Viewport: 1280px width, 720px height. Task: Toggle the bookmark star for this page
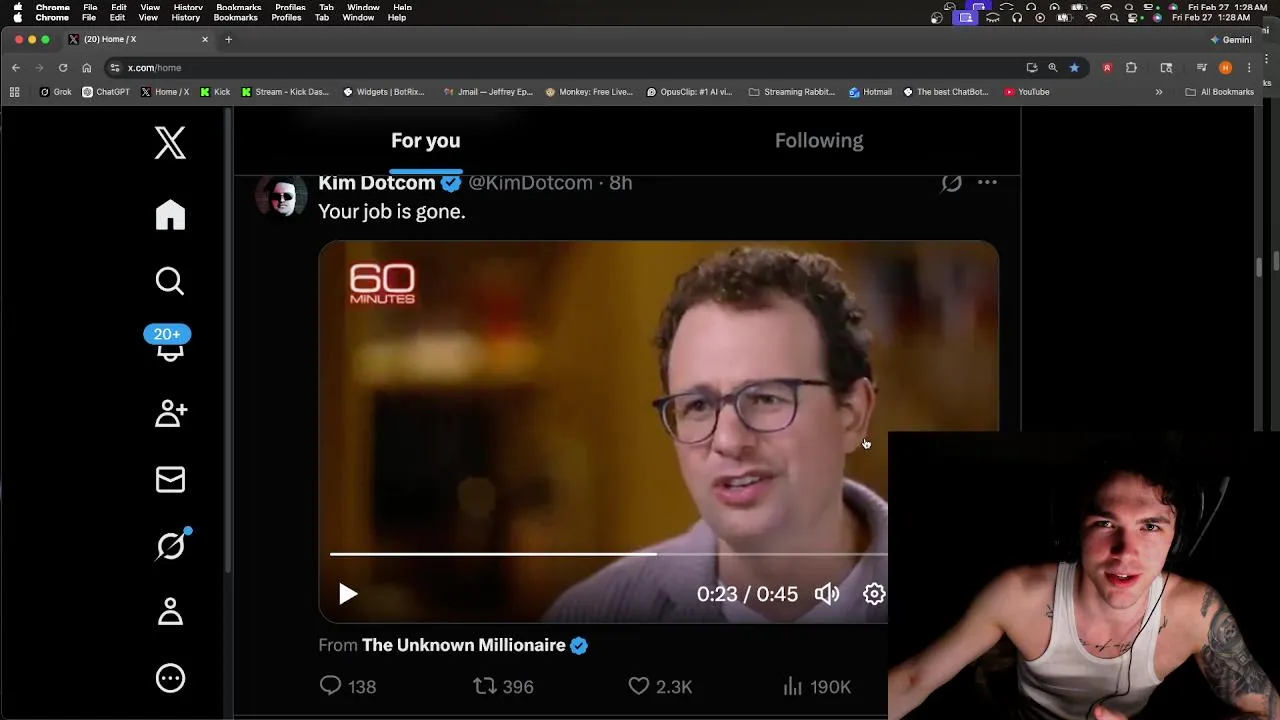pos(1074,67)
